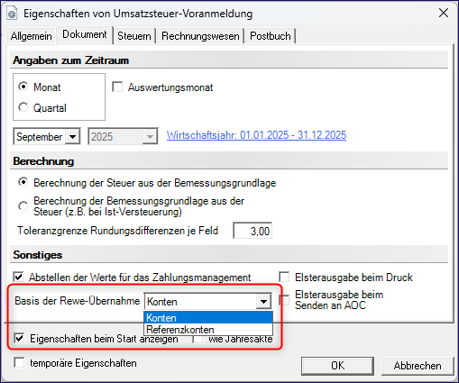Click the Toleranzgrenze field showing 3,00

coord(253,231)
